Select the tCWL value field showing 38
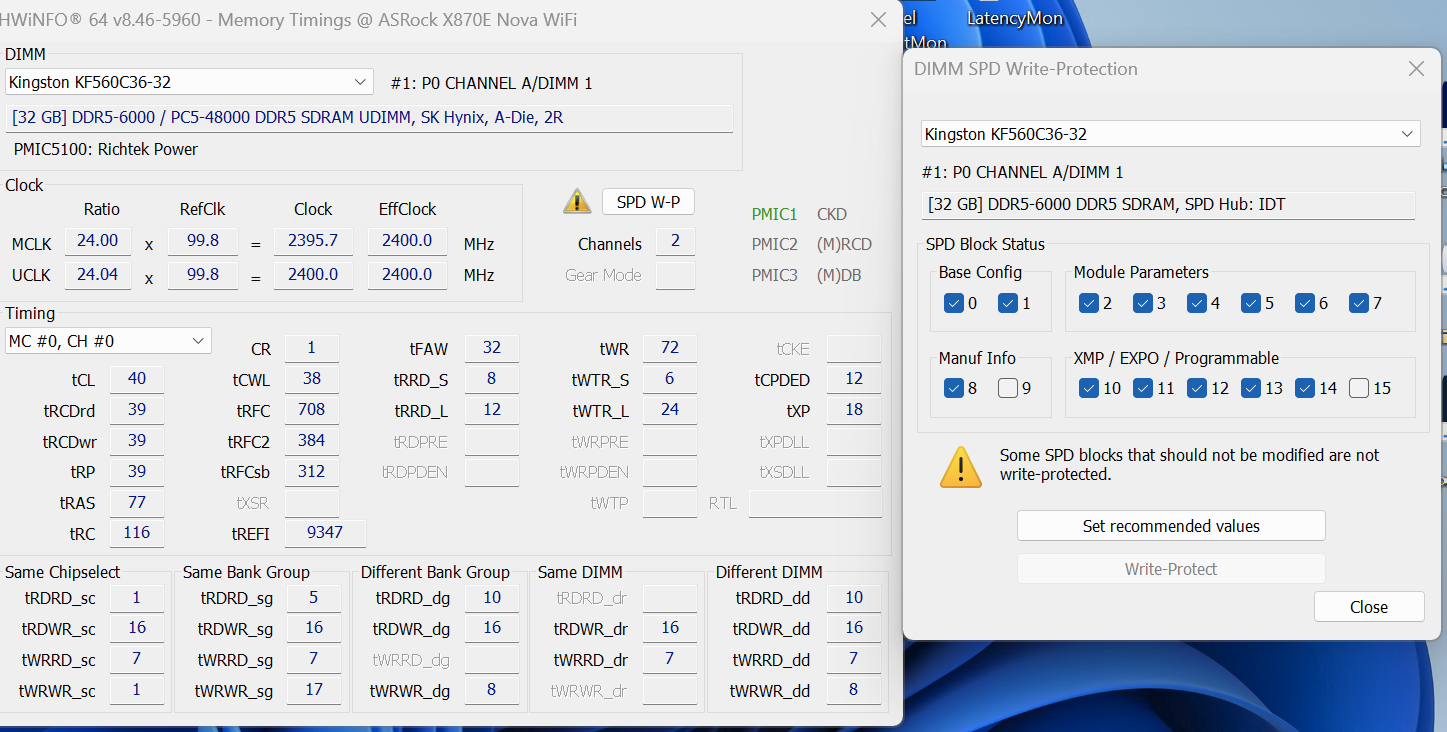This screenshot has width=1447, height=732. click(312, 380)
